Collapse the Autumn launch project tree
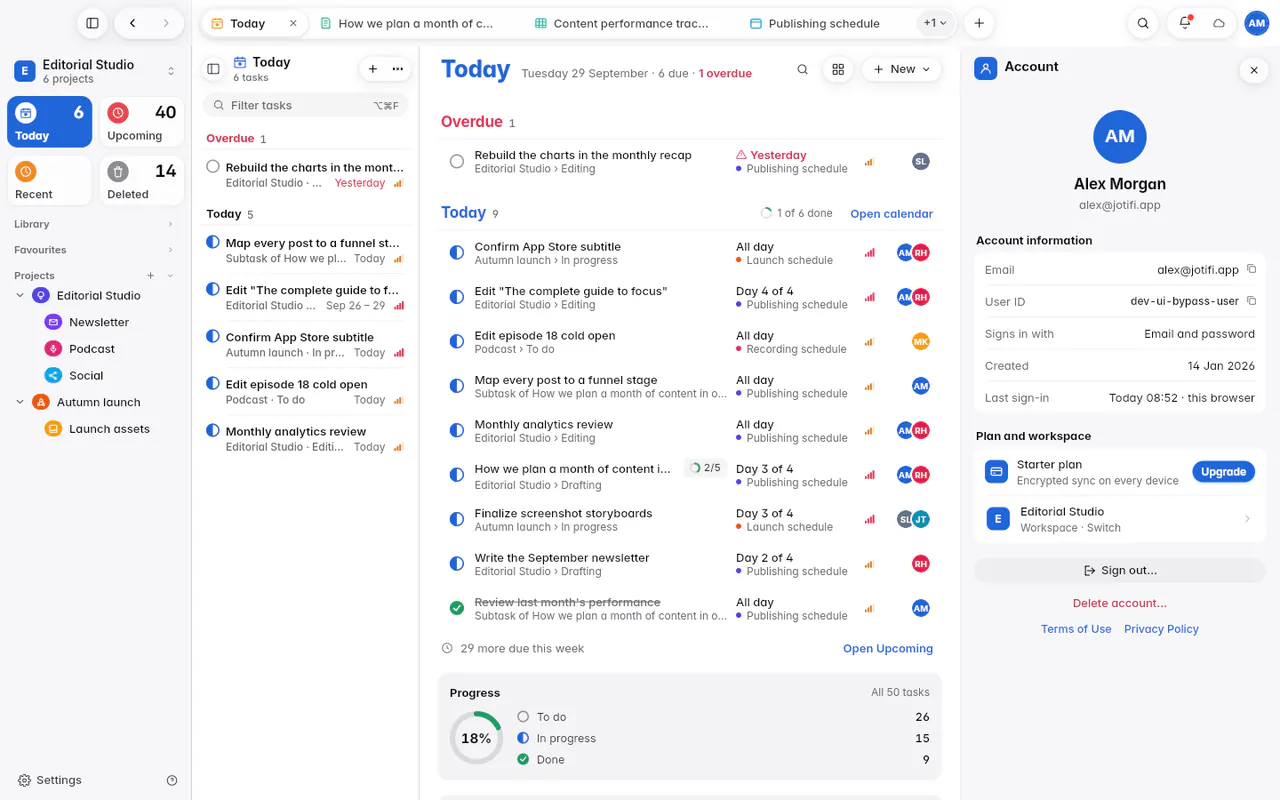The image size is (1280, 800). click(20, 402)
